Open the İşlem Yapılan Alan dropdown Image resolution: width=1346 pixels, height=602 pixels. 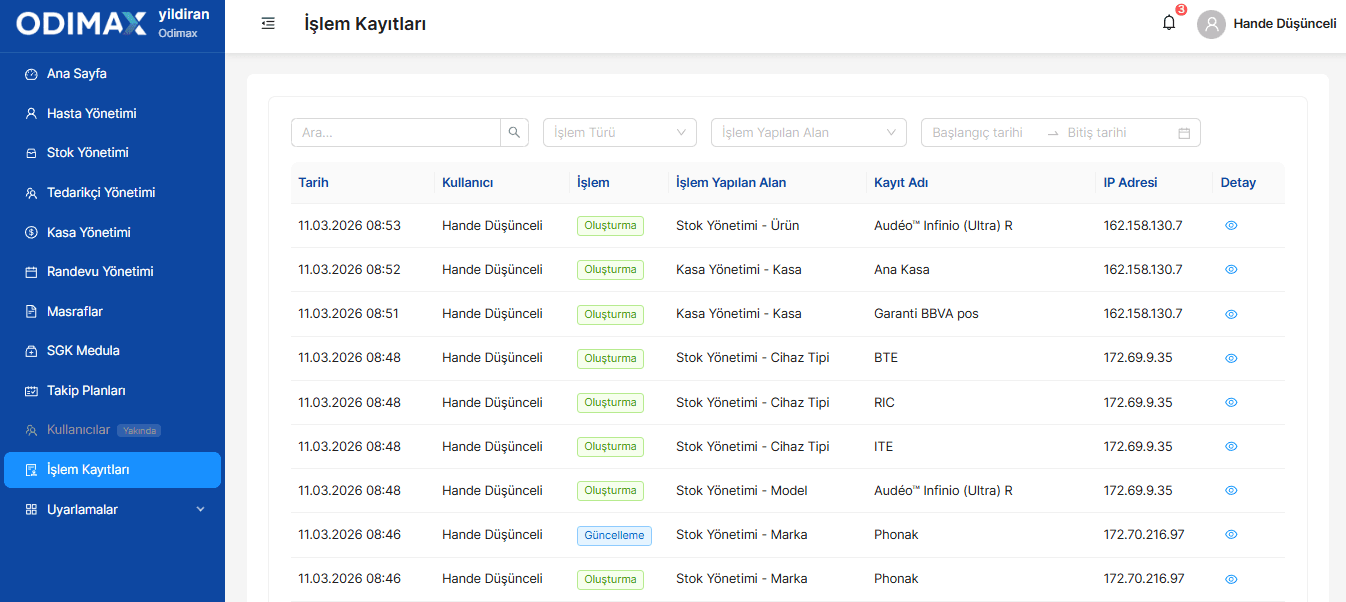click(x=809, y=132)
